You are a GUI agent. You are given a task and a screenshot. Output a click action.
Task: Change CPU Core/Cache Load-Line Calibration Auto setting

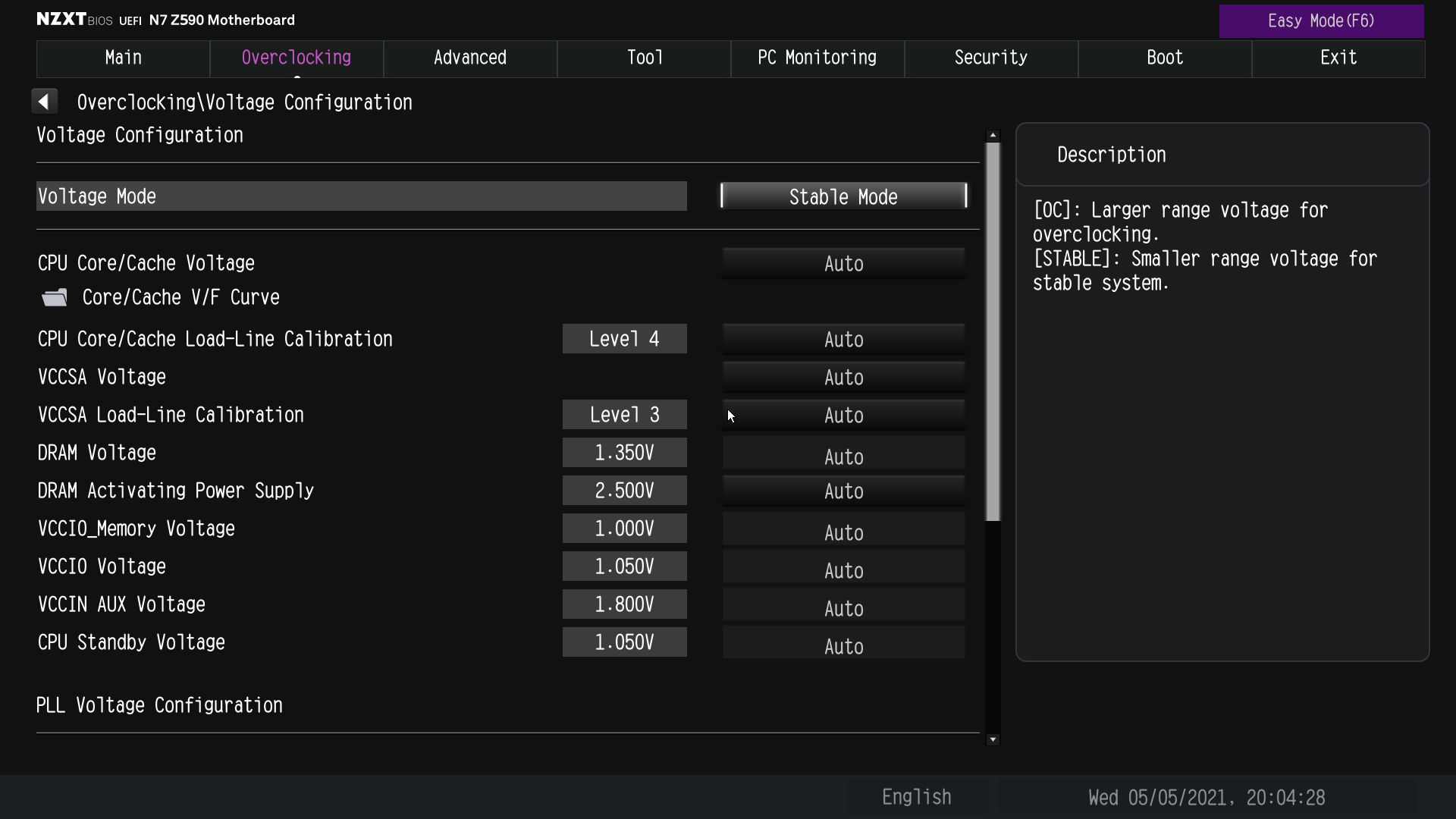(x=843, y=340)
